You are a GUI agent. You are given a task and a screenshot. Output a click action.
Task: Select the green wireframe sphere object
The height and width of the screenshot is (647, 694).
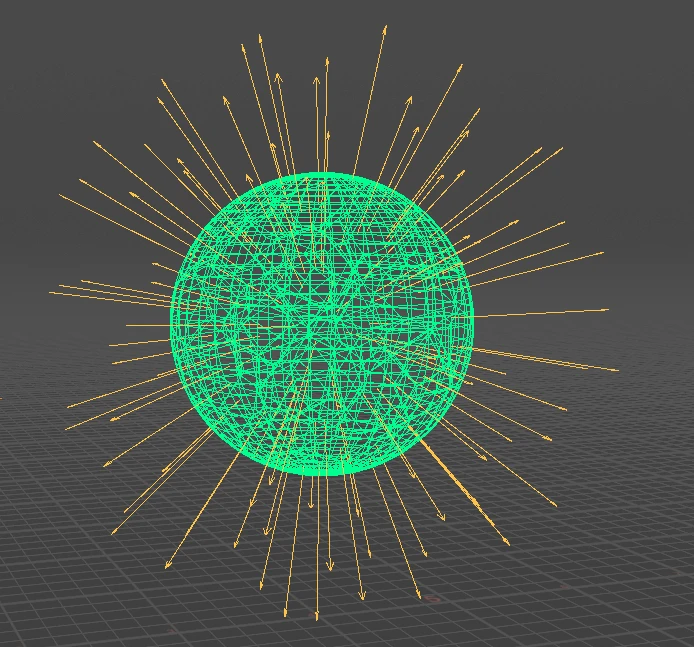[322, 324]
